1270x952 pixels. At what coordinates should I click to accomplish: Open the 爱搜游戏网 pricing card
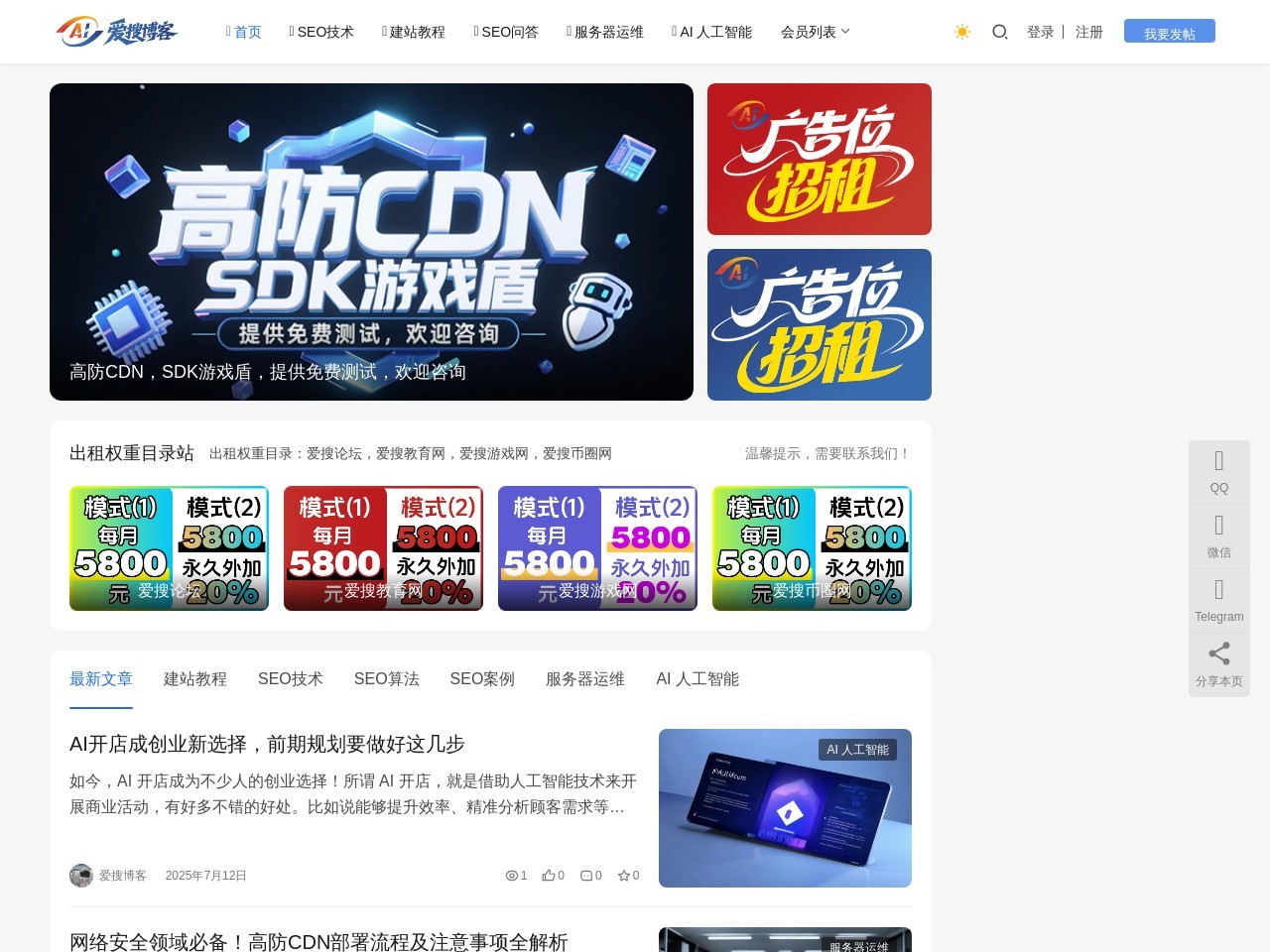click(x=597, y=548)
